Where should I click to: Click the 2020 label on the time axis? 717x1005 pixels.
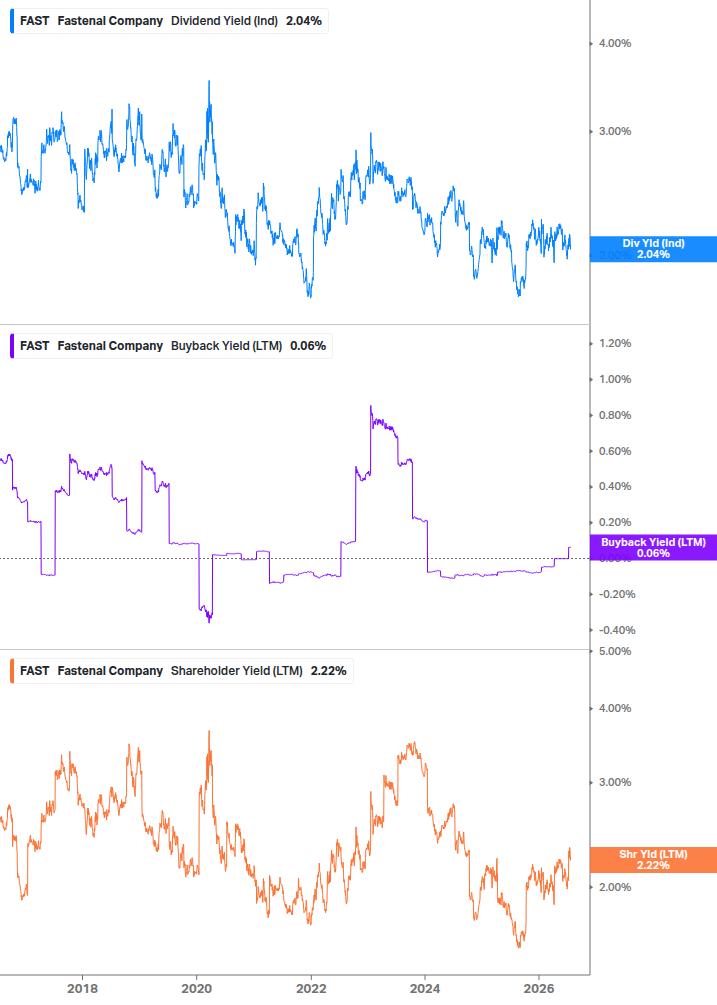point(196,989)
